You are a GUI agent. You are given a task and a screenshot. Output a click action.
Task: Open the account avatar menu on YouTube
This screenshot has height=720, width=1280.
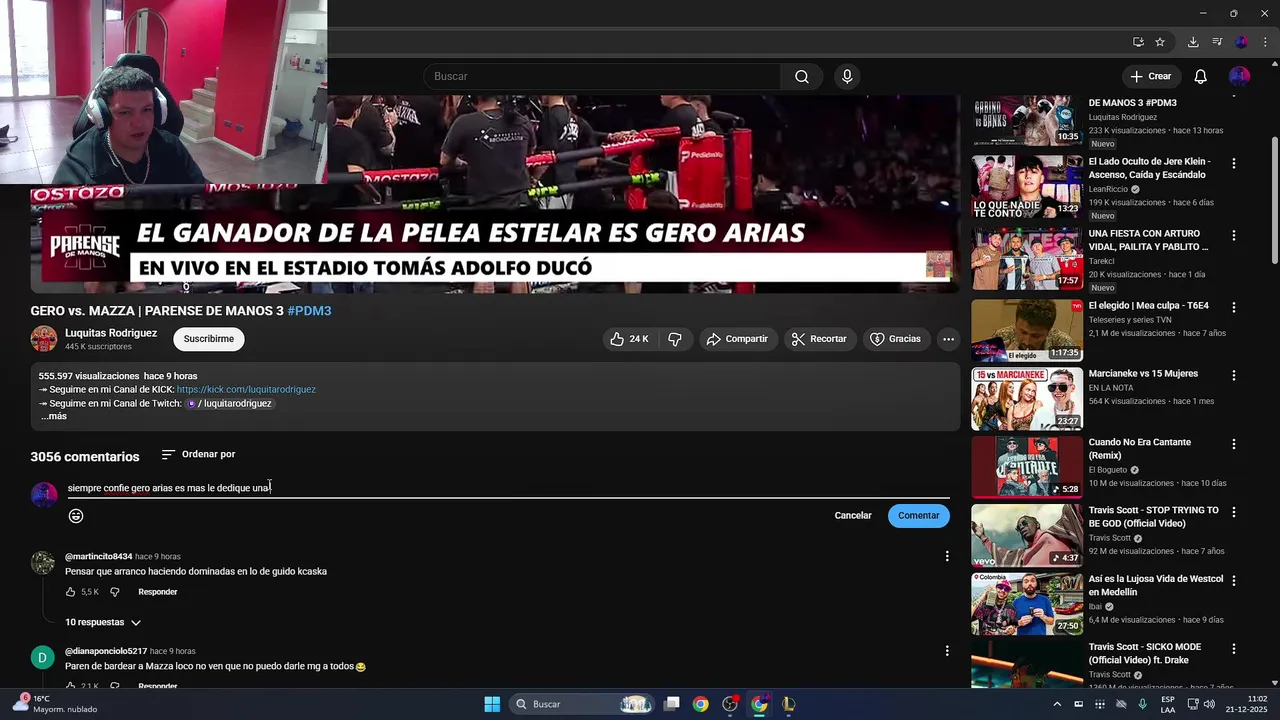1239,77
